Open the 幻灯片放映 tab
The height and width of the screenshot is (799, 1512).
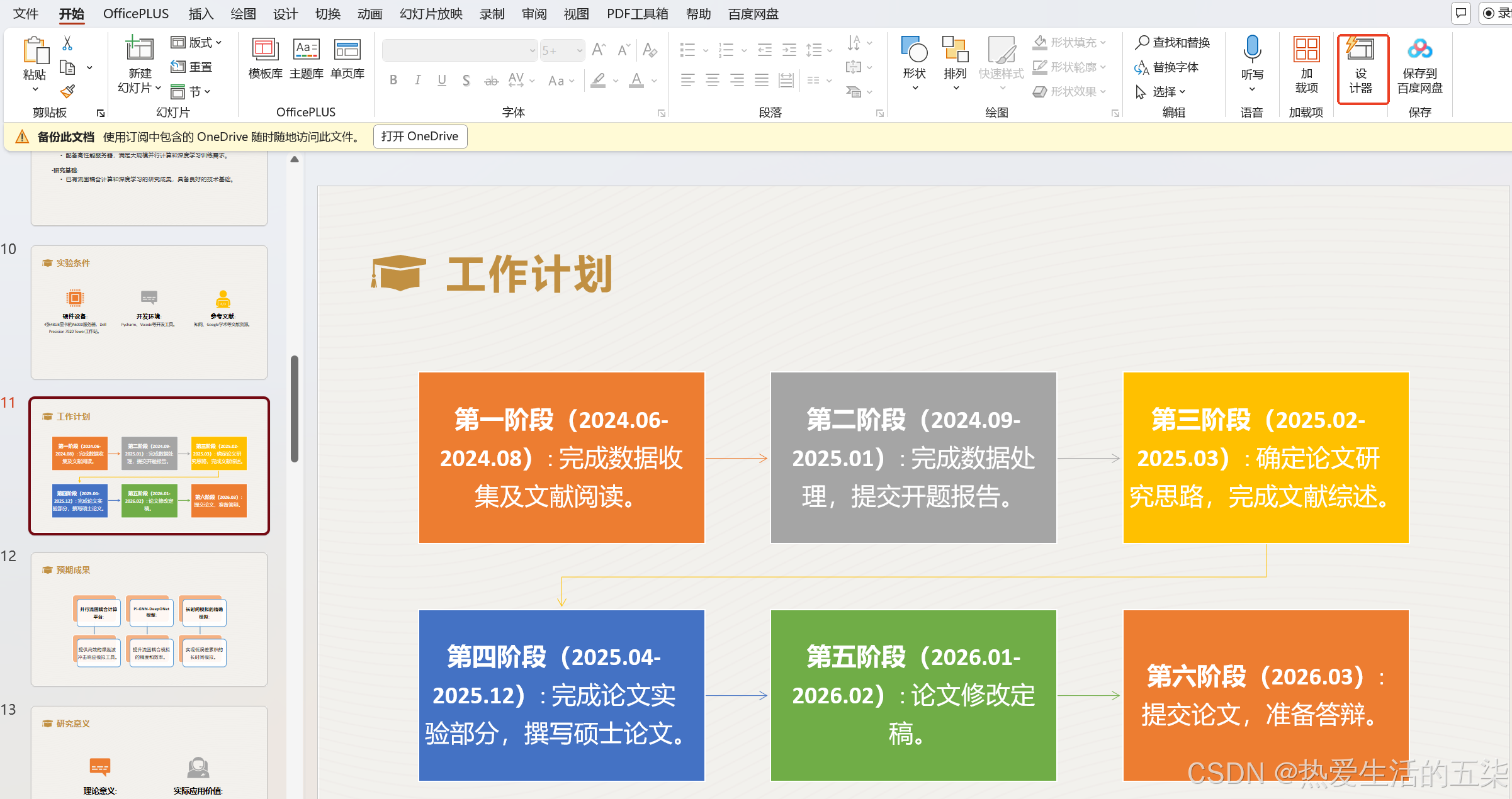pyautogui.click(x=431, y=14)
